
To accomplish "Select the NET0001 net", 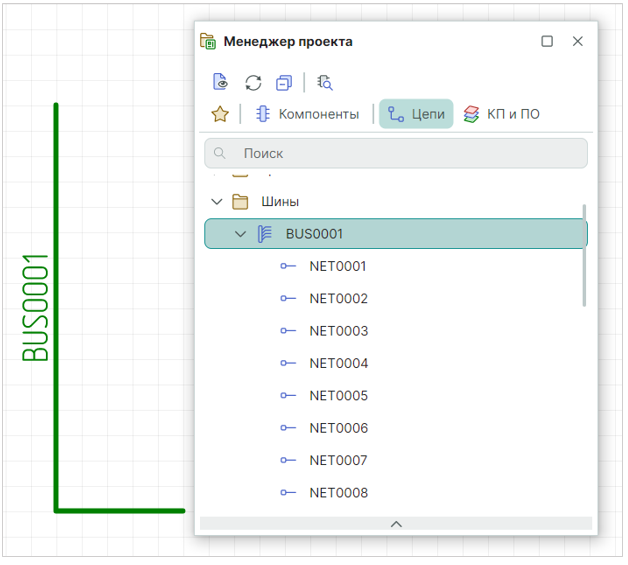I will click(338, 266).
